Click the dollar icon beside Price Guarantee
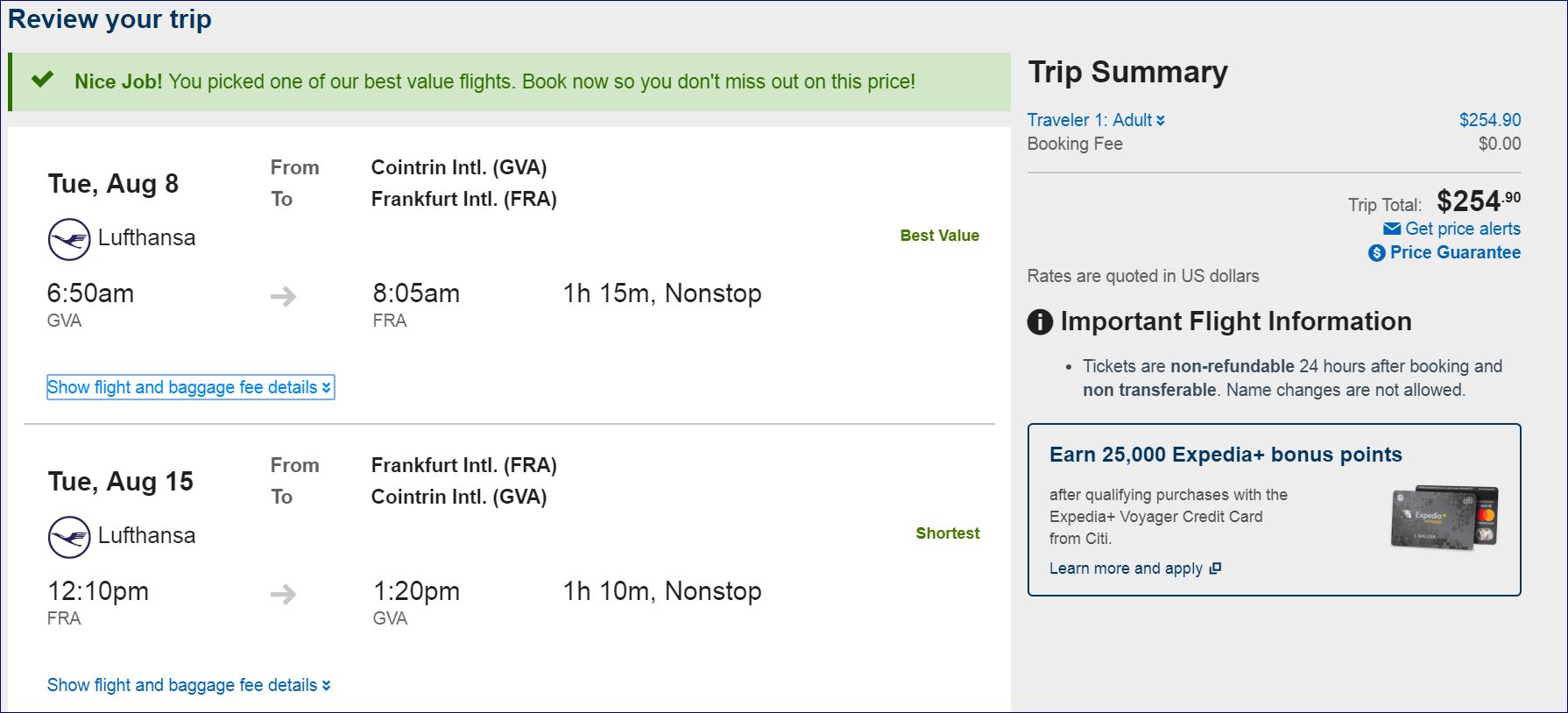Image resolution: width=1568 pixels, height=713 pixels. point(1377,253)
